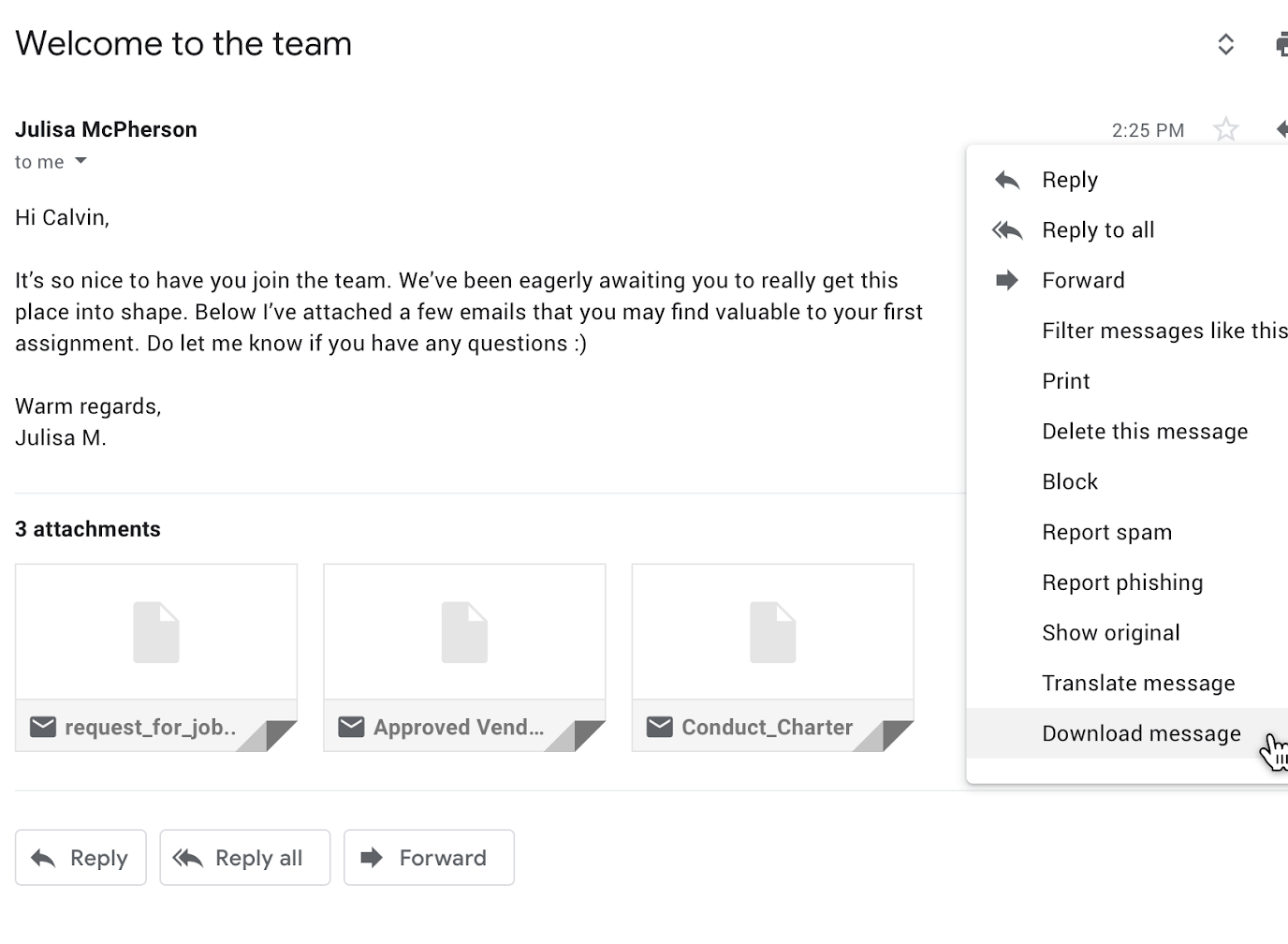Expand the "to me" recipient details arrow

pos(80,161)
